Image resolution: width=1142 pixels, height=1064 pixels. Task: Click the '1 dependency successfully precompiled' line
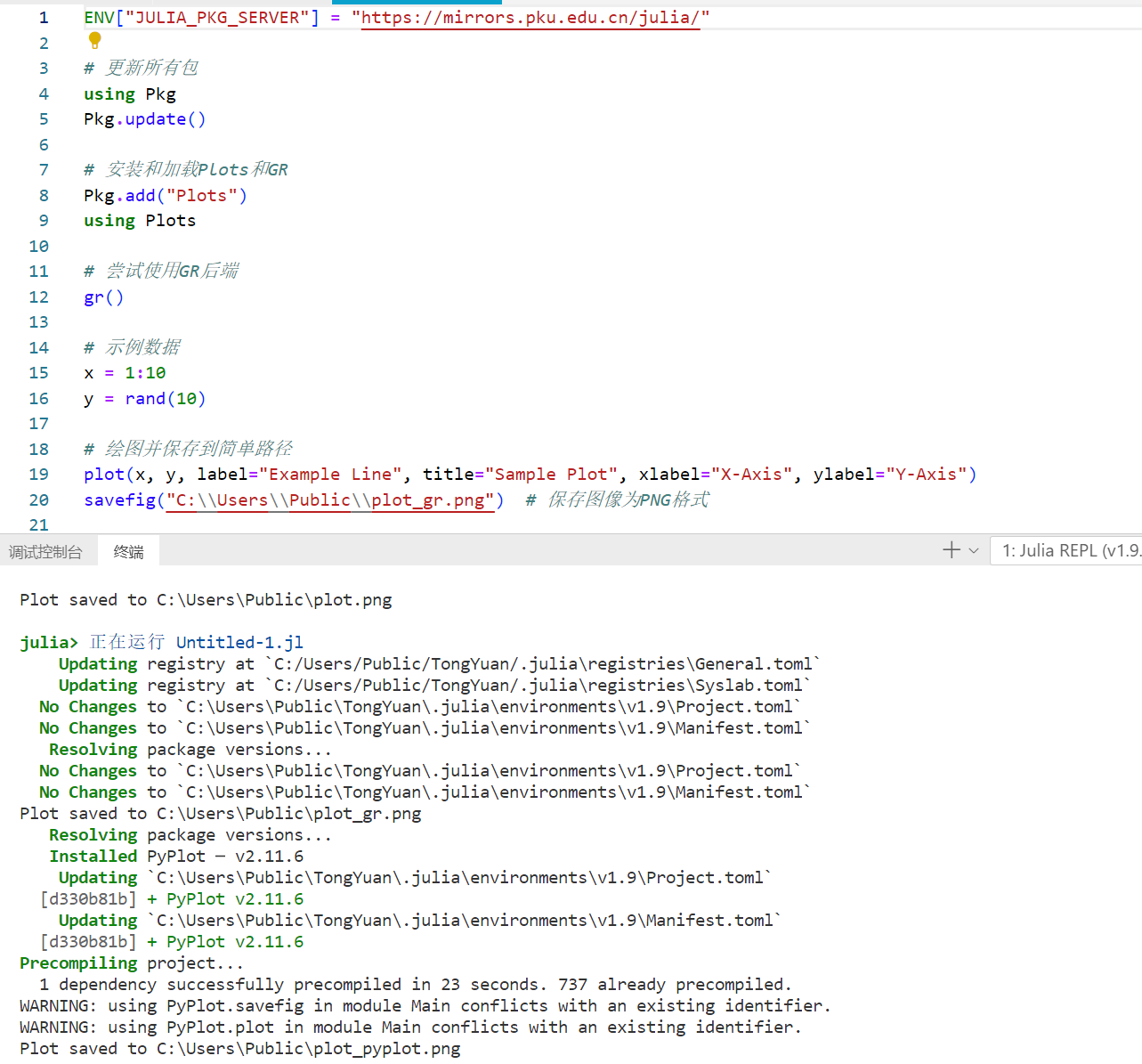coord(416,985)
